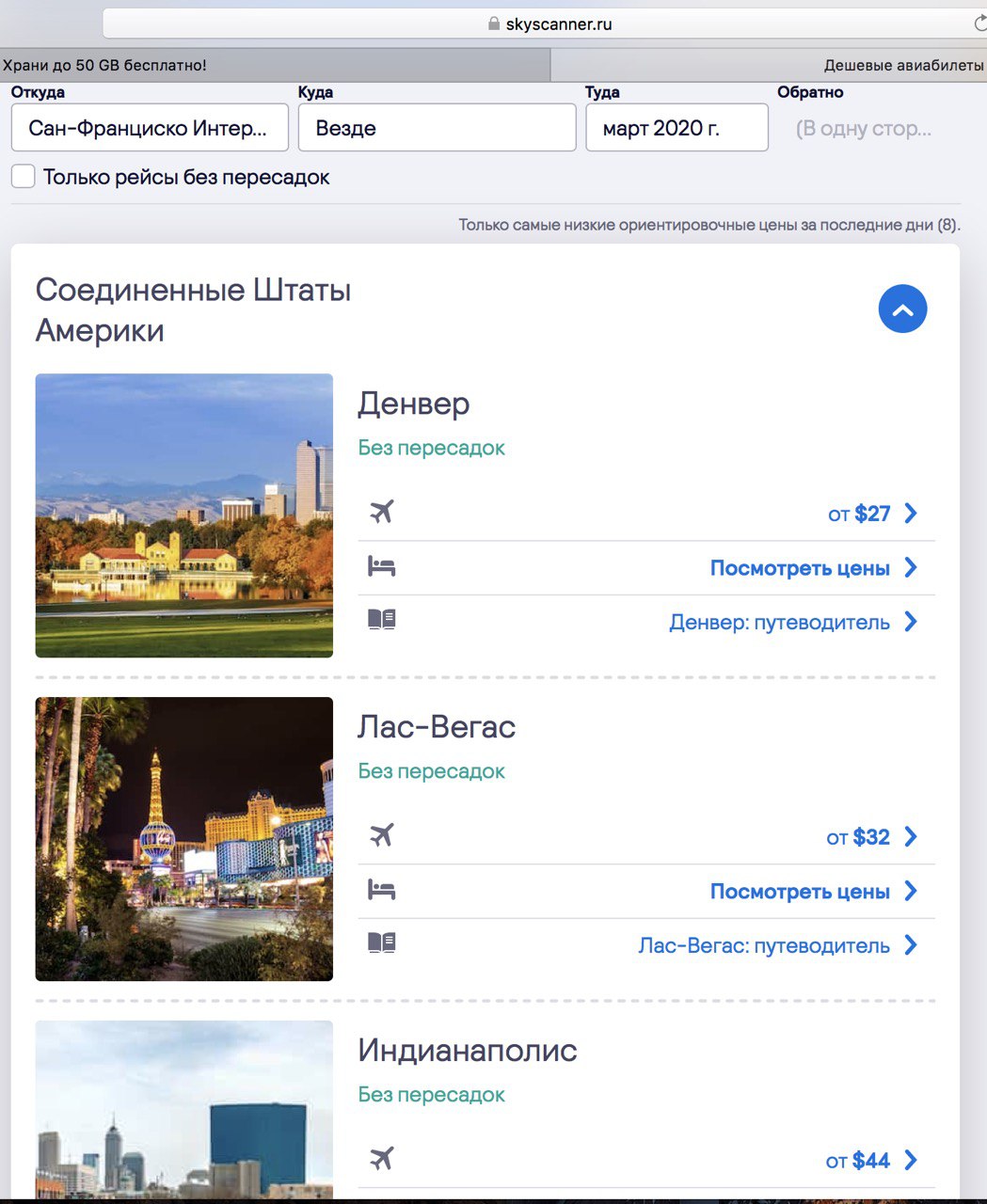987x1204 pixels.
Task: Click the Обратно field (В одну сторону)
Action: coord(864,128)
